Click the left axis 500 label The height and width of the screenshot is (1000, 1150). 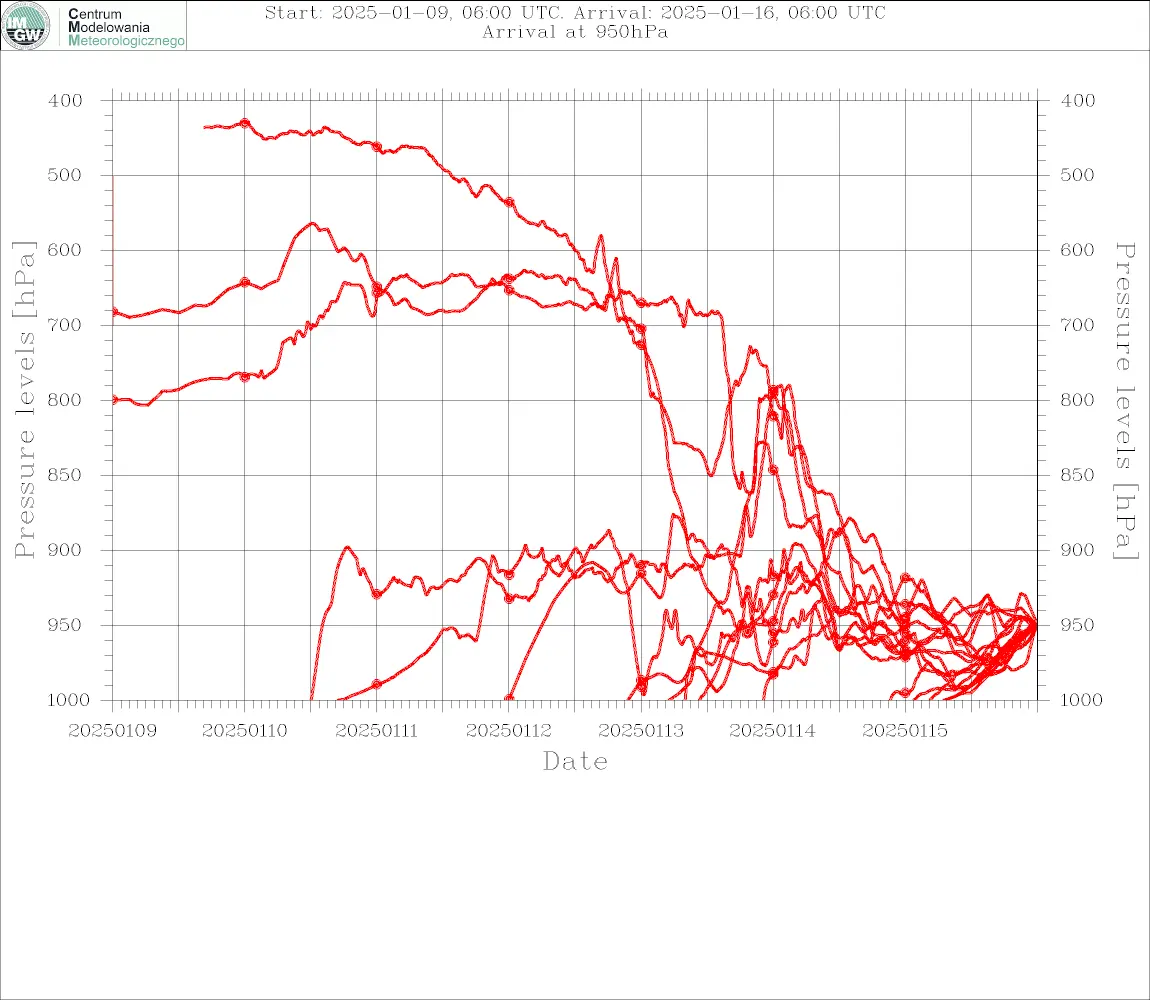point(65,175)
